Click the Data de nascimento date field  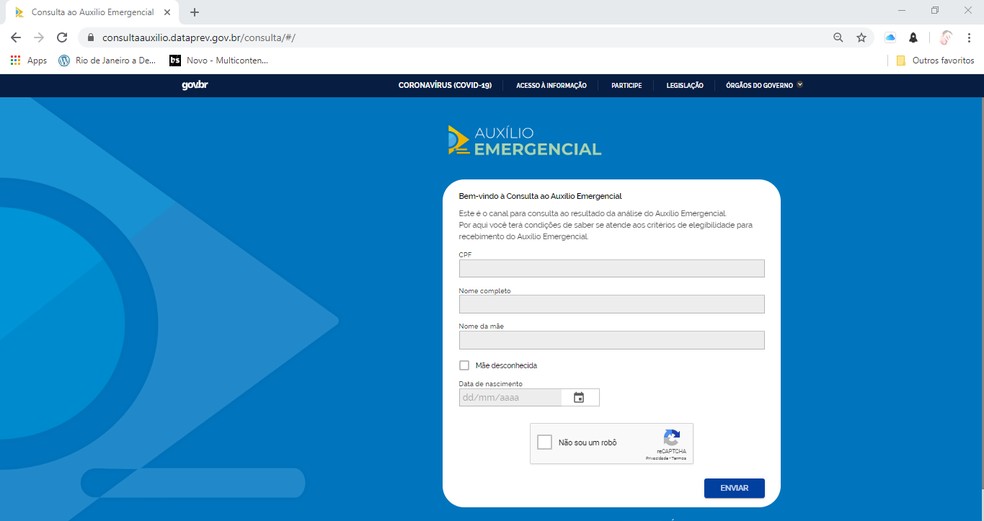click(510, 397)
